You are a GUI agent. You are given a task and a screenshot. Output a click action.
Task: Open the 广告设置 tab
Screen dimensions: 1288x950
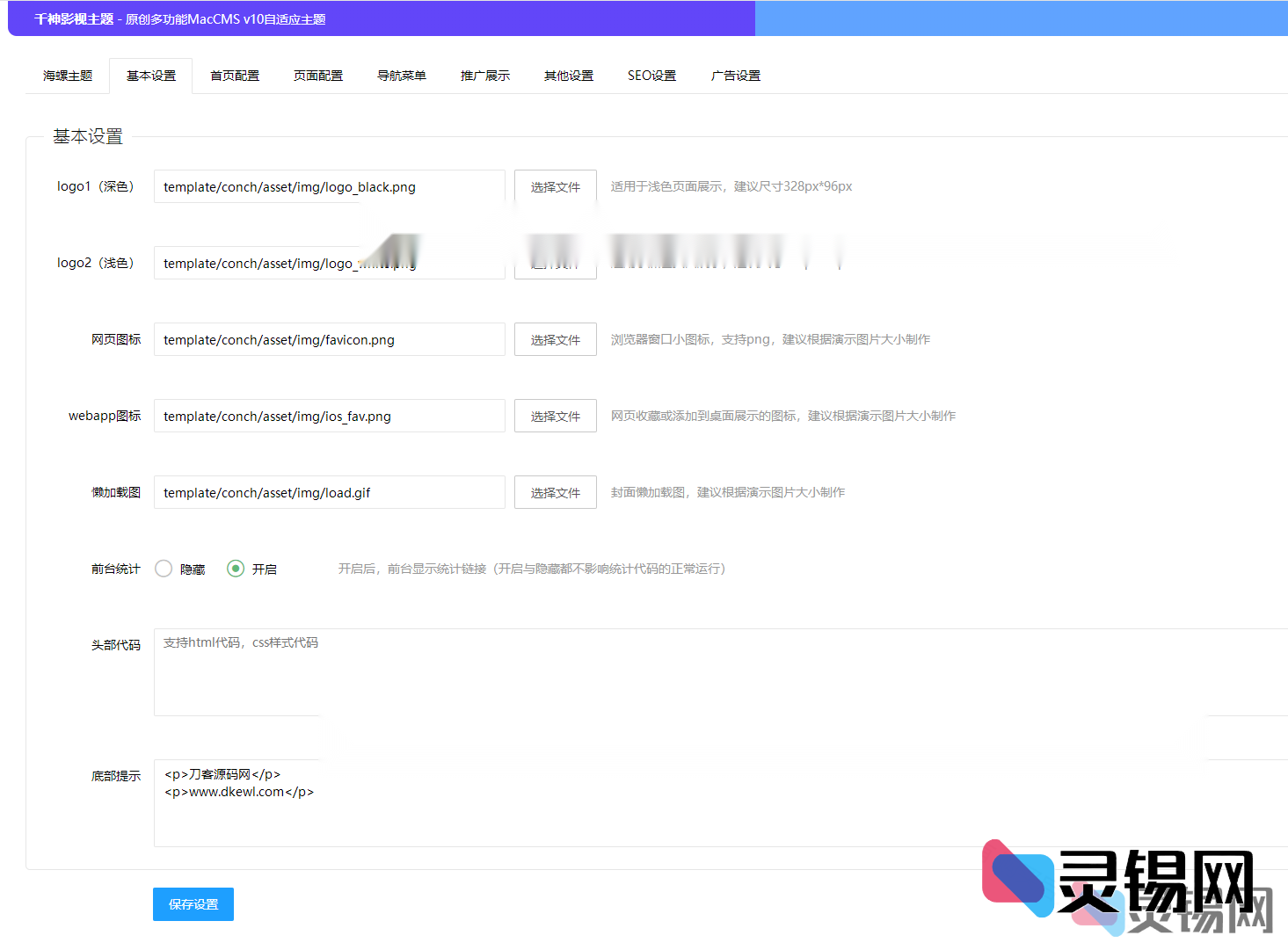pos(735,76)
